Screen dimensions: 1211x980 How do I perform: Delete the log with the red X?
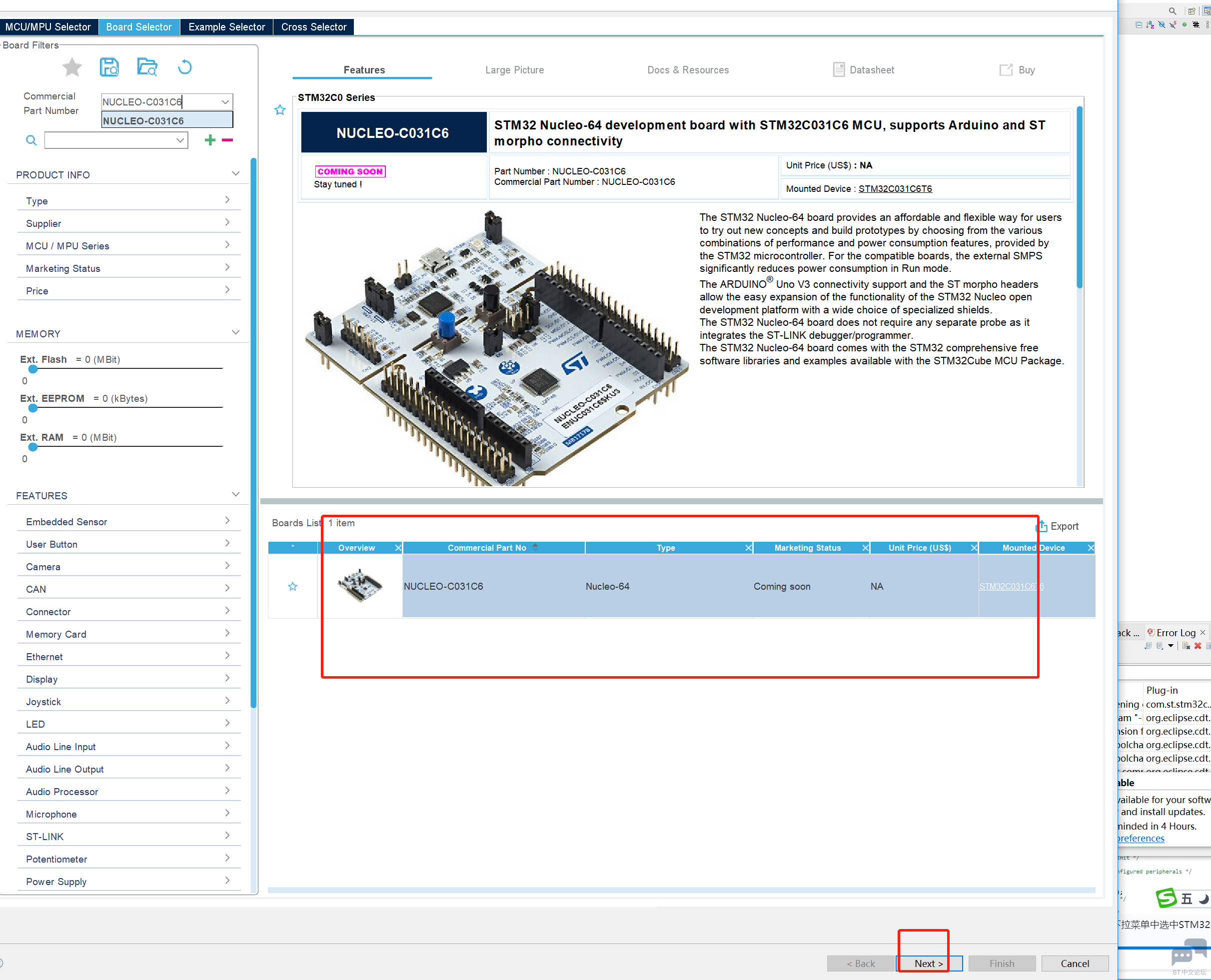coord(1198,646)
